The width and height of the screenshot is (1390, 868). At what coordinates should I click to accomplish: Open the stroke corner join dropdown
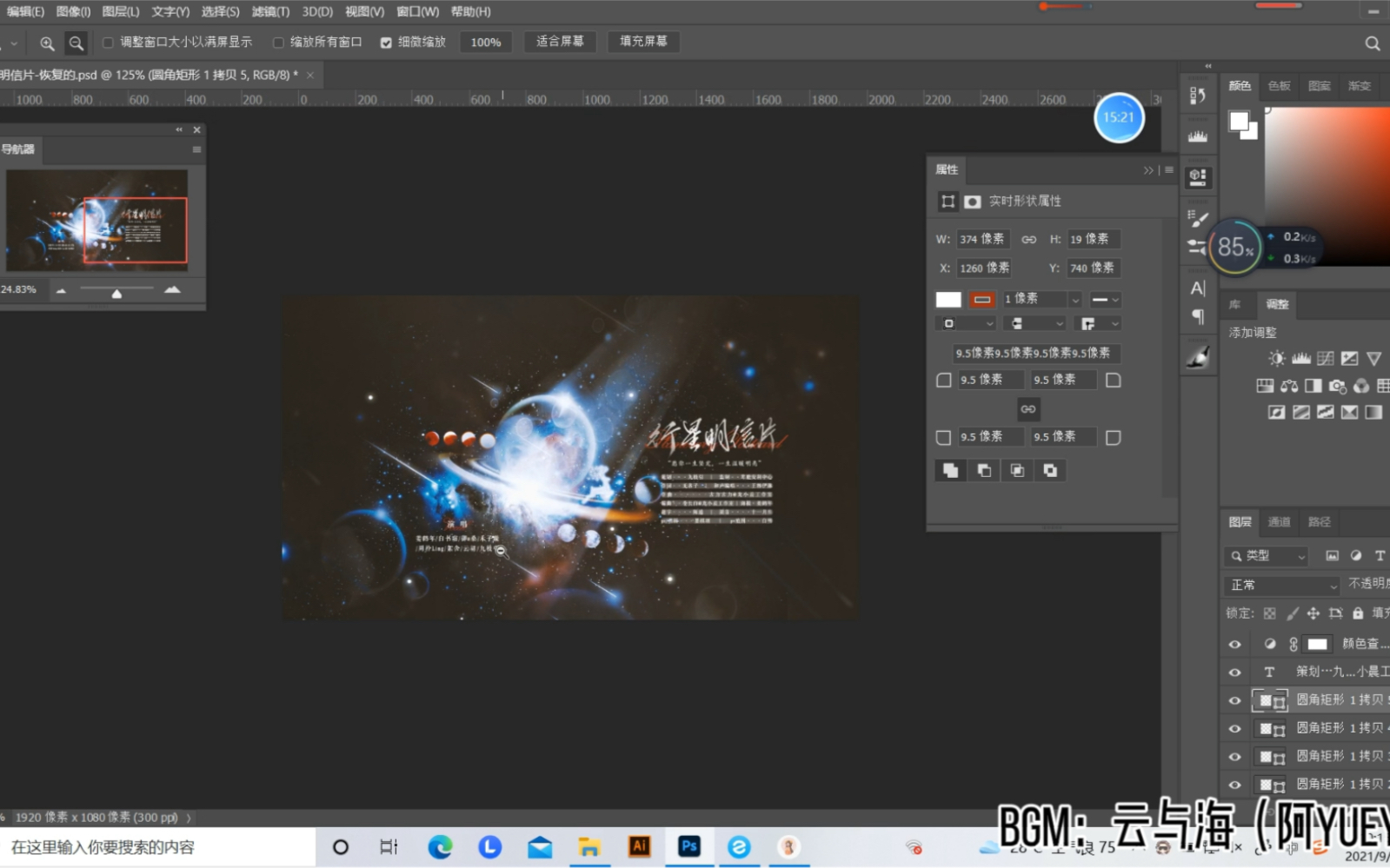[1099, 324]
